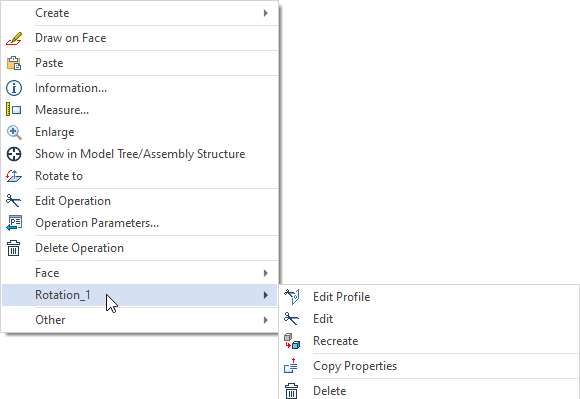This screenshot has width=580, height=399.
Task: Choose Draw on Face
Action: 140,38
